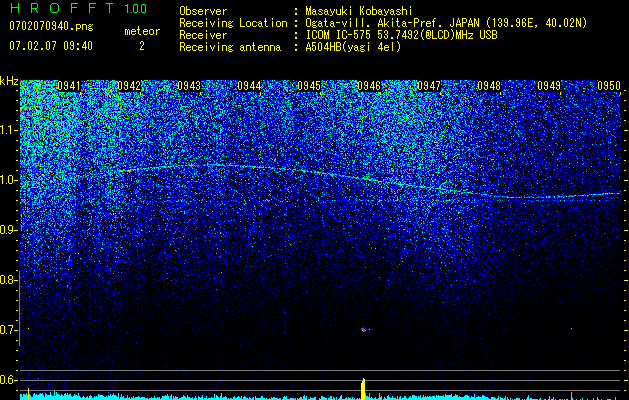Image resolution: width=629 pixels, height=400 pixels.
Task: Click the observer name Masayuki Kobayashi
Action: click(x=359, y=11)
